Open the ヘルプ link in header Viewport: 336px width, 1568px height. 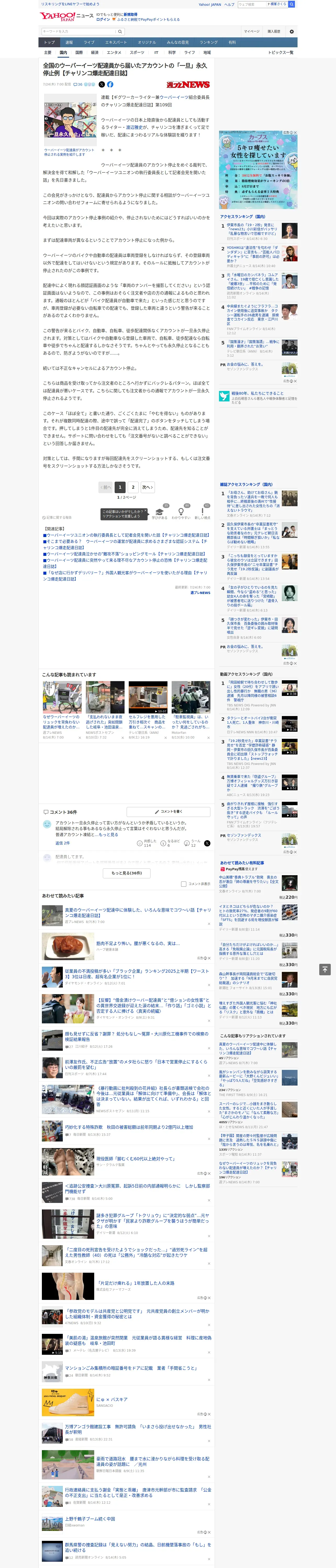(229, 4)
